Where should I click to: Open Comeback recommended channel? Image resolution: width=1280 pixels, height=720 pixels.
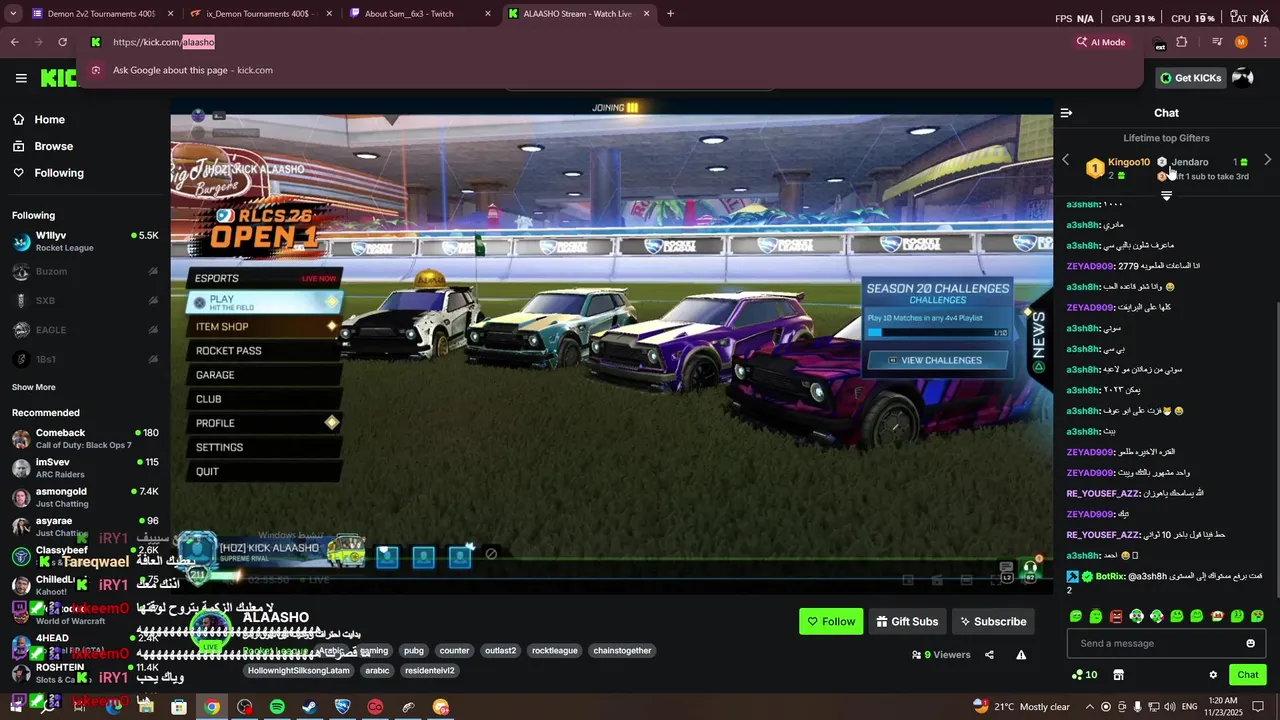click(x=85, y=438)
